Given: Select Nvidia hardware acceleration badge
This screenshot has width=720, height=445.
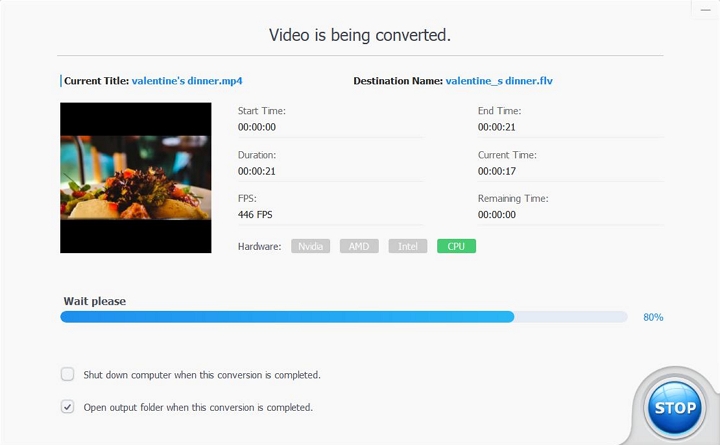Looking at the screenshot, I should pyautogui.click(x=310, y=246).
